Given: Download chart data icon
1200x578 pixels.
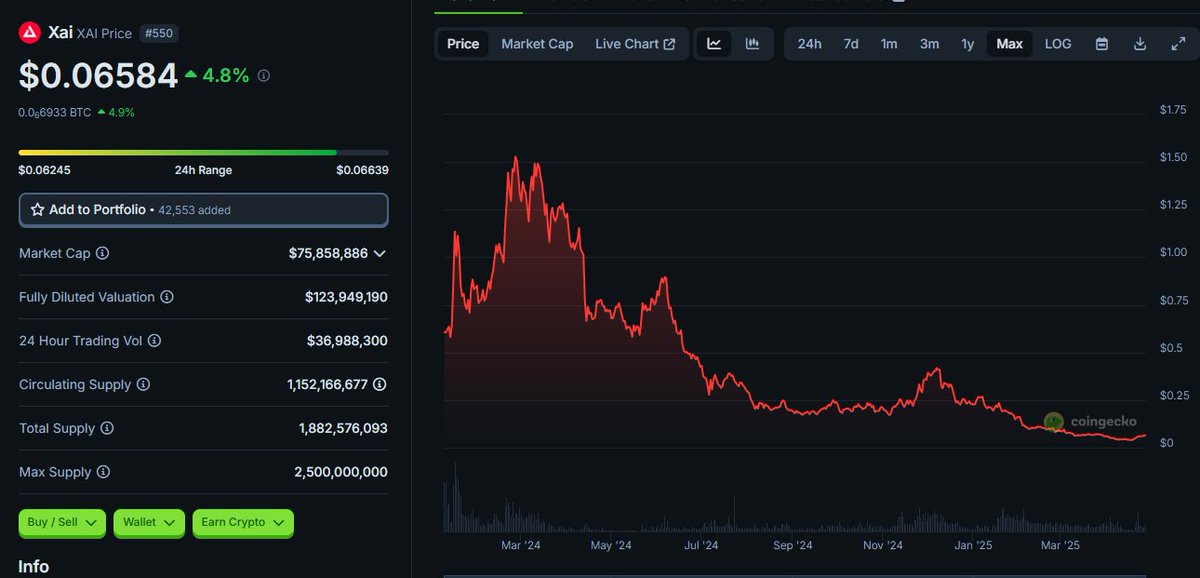Looking at the screenshot, I should click(1140, 44).
